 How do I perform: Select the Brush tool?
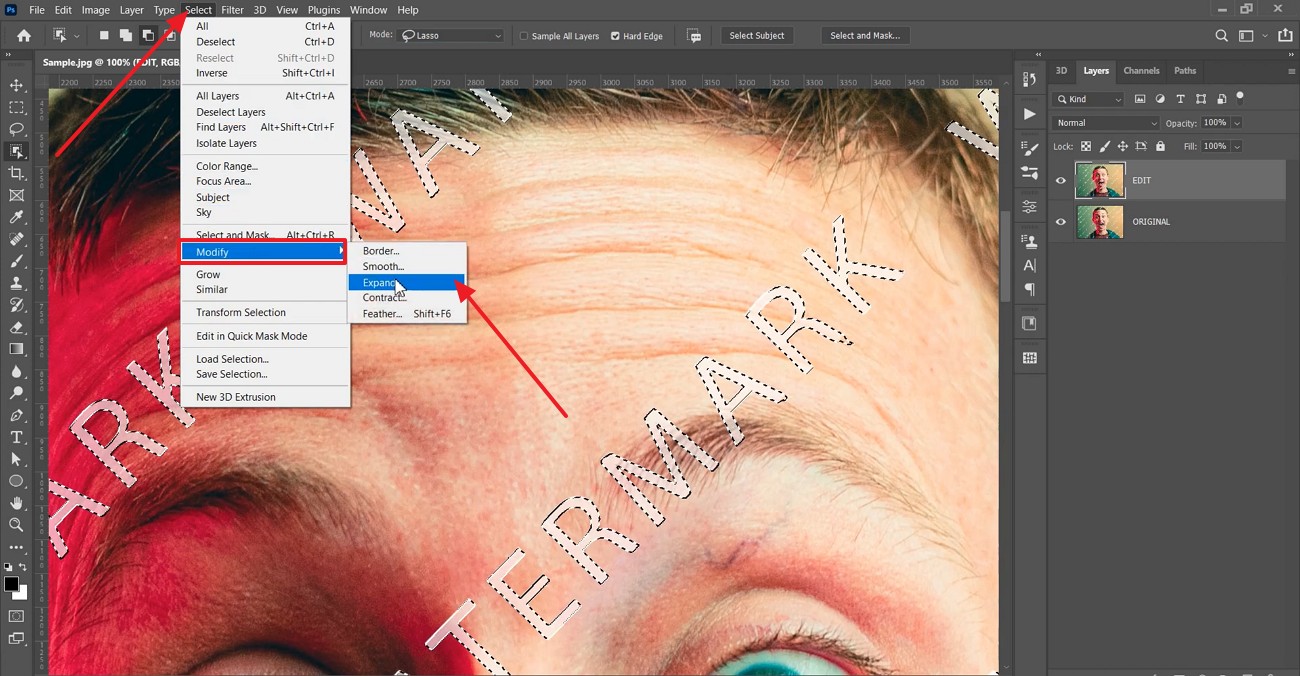tap(16, 261)
